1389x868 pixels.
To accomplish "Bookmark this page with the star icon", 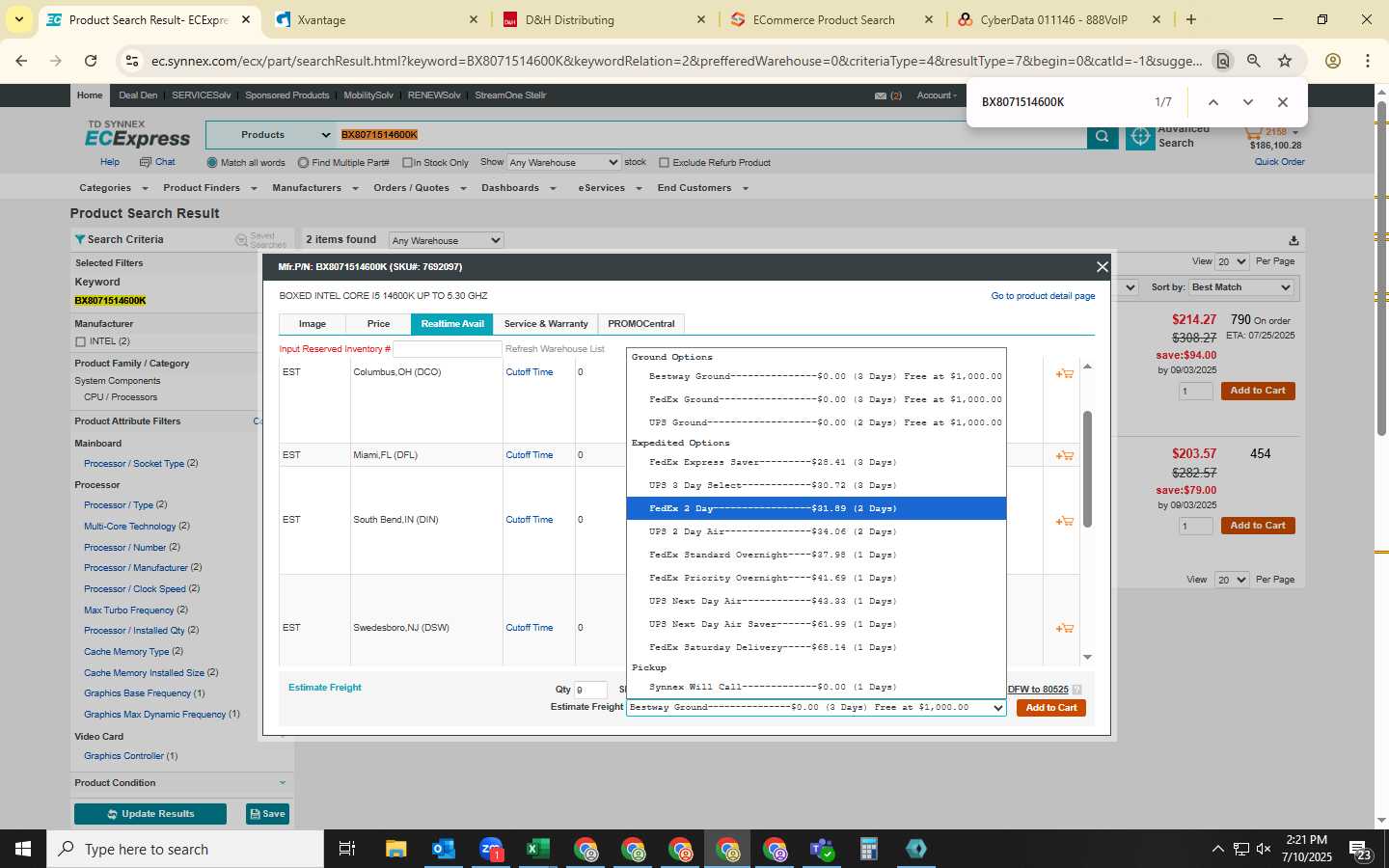I will point(1285,61).
